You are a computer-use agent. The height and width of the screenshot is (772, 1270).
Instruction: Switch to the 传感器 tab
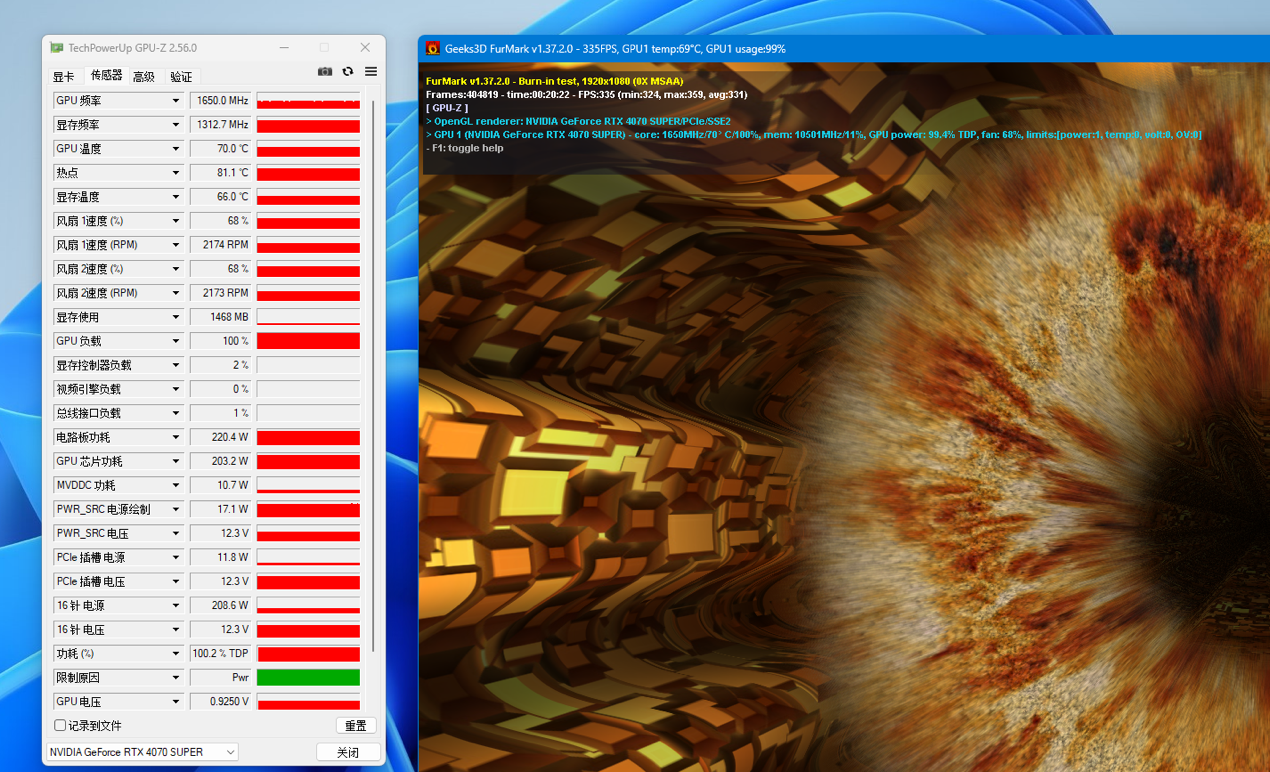click(x=106, y=75)
